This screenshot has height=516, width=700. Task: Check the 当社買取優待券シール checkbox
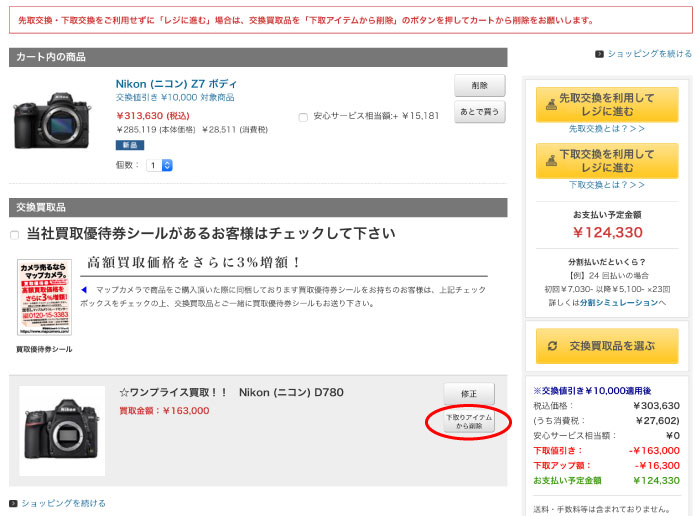[x=14, y=234]
